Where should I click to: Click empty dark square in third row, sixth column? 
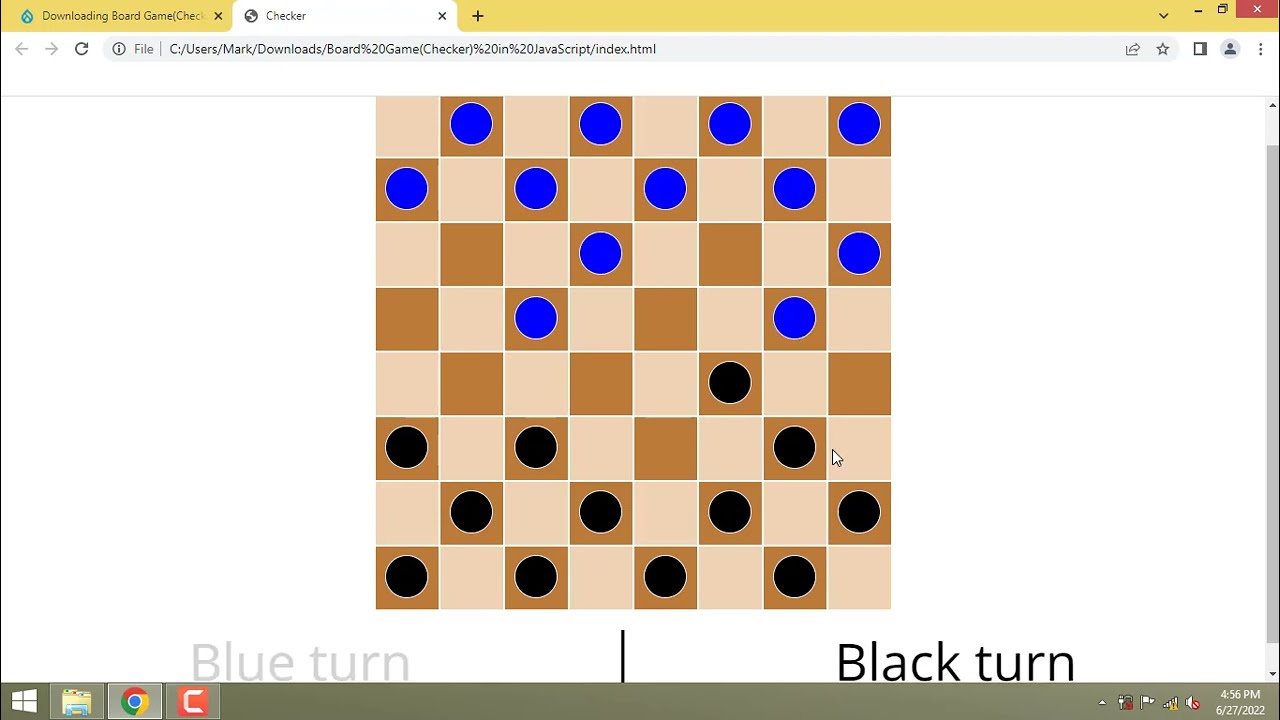click(x=730, y=254)
